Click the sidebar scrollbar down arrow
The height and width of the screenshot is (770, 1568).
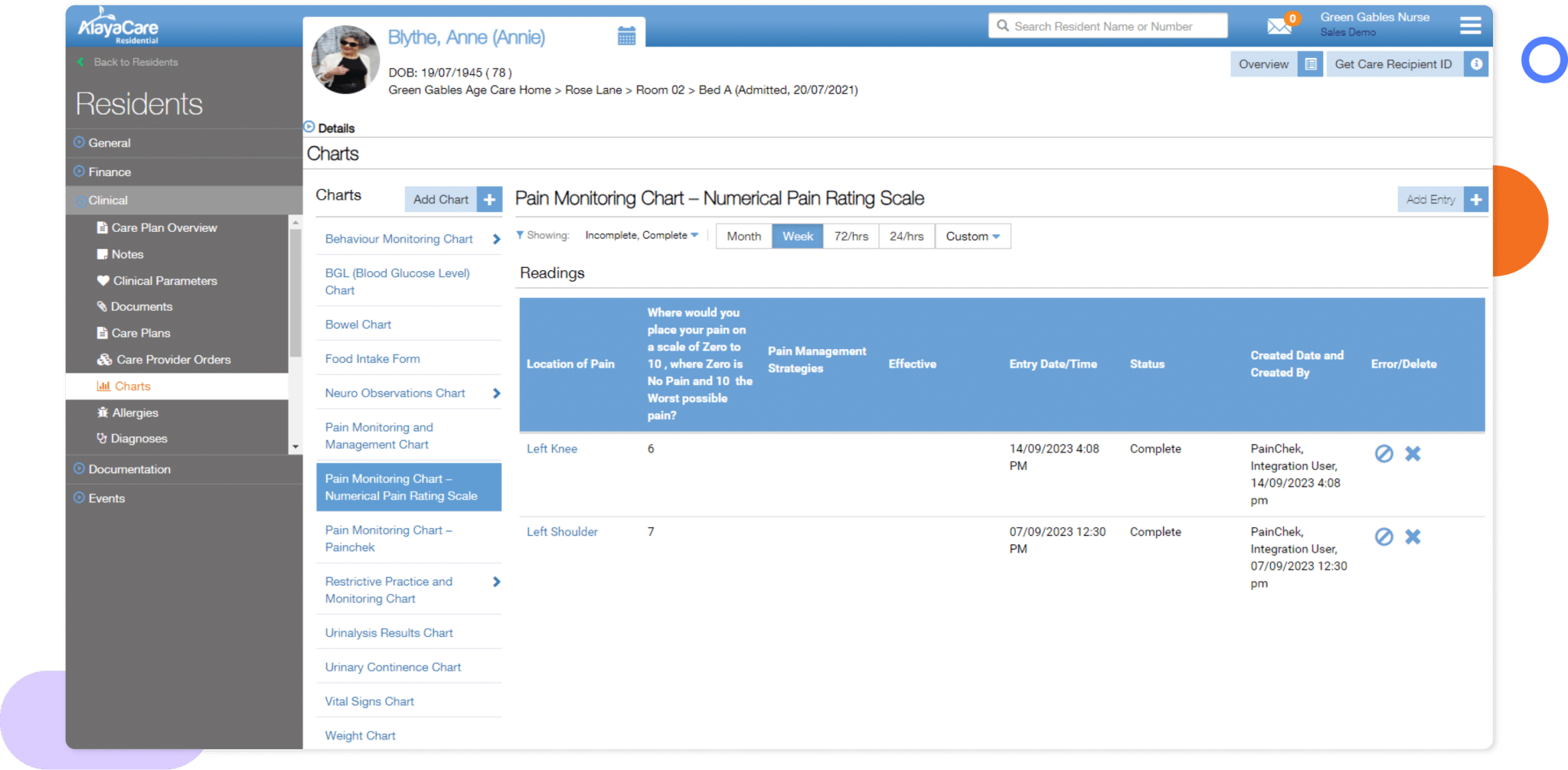tap(295, 447)
